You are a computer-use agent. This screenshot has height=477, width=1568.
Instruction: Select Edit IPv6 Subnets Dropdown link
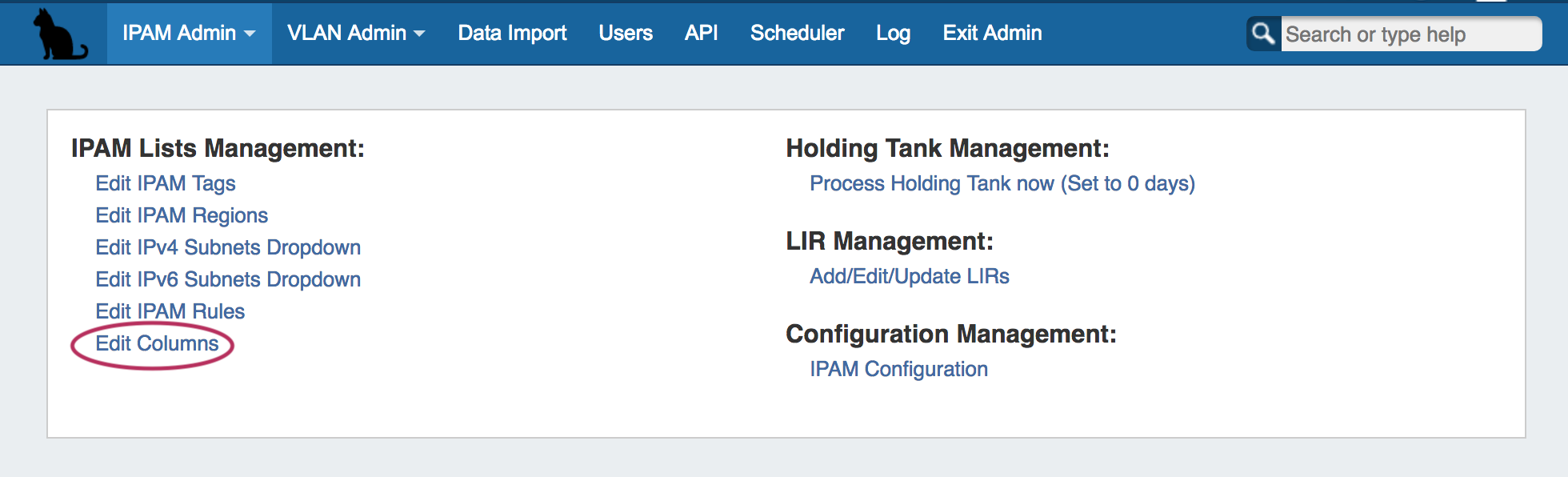tap(228, 279)
